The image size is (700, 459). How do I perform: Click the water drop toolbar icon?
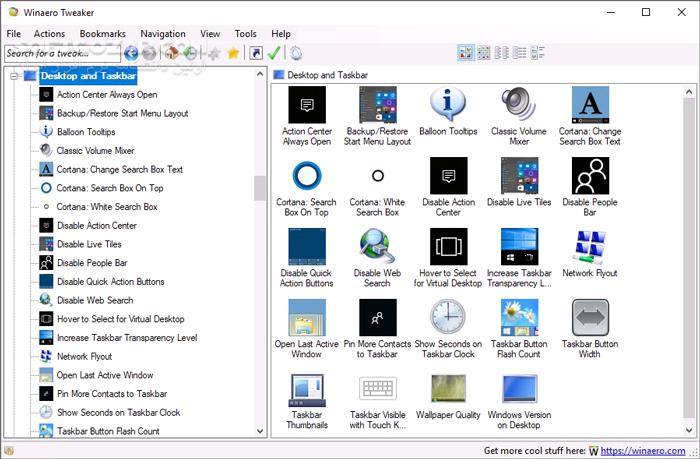pyautogui.click(x=296, y=53)
